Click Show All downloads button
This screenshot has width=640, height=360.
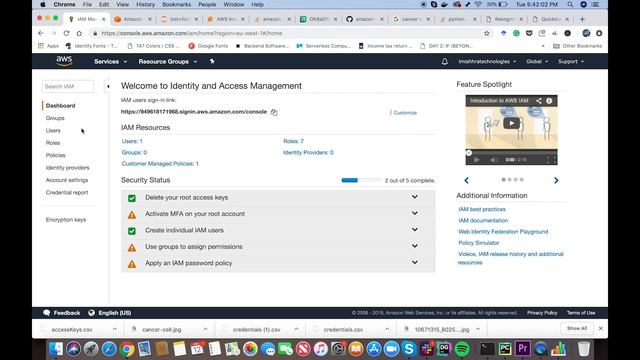[x=577, y=328]
